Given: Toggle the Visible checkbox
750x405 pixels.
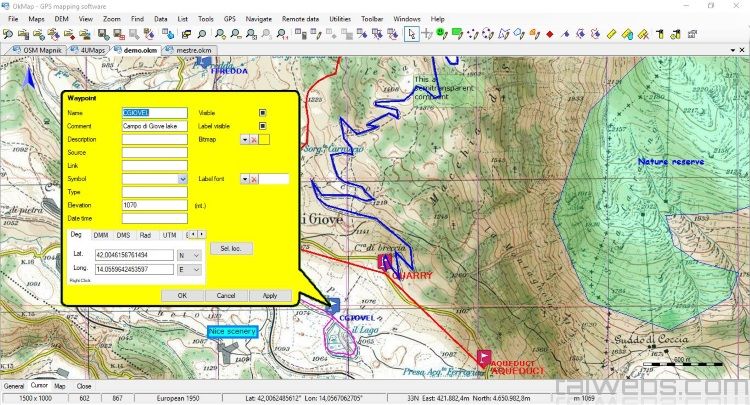Looking at the screenshot, I should pyautogui.click(x=263, y=113).
